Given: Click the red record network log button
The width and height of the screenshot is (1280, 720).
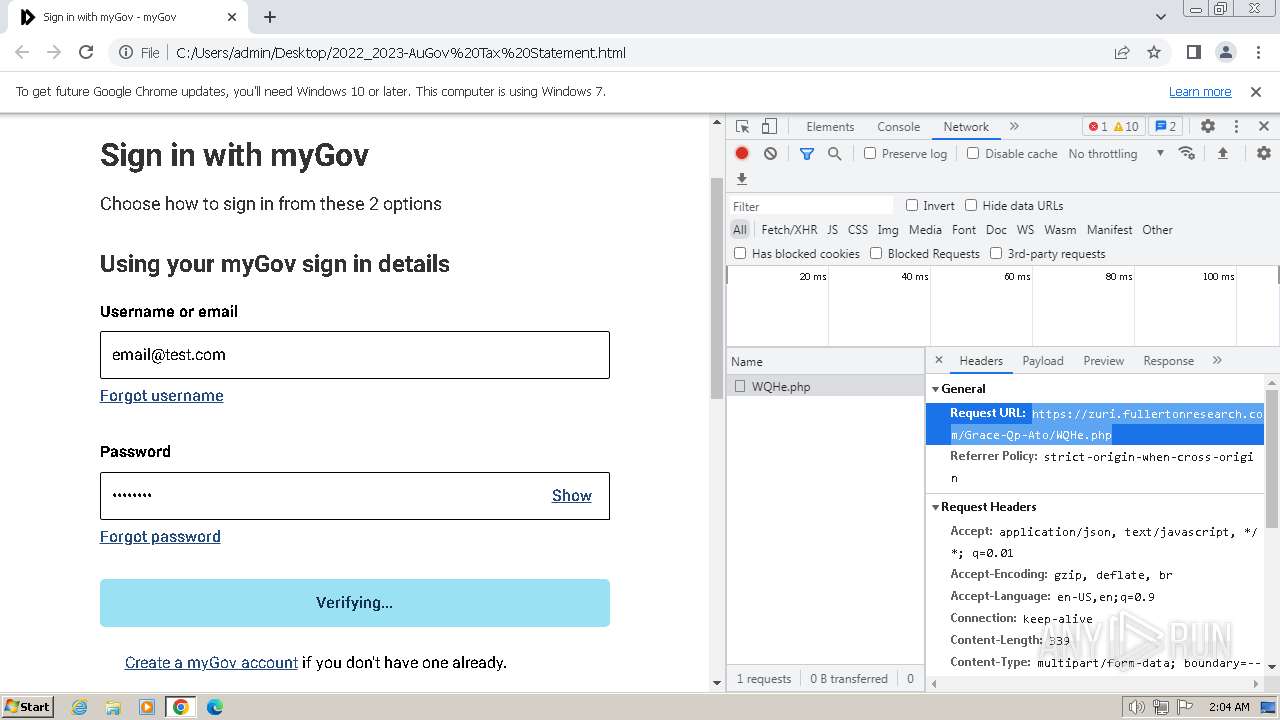Looking at the screenshot, I should tap(742, 154).
